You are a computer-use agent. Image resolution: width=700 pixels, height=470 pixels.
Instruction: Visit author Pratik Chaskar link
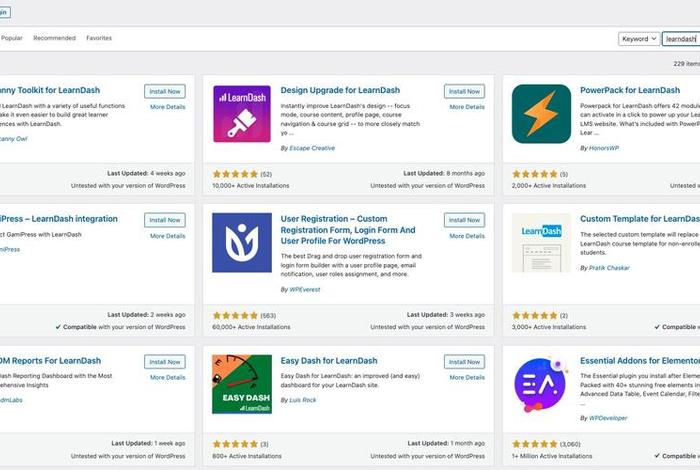pos(609,268)
